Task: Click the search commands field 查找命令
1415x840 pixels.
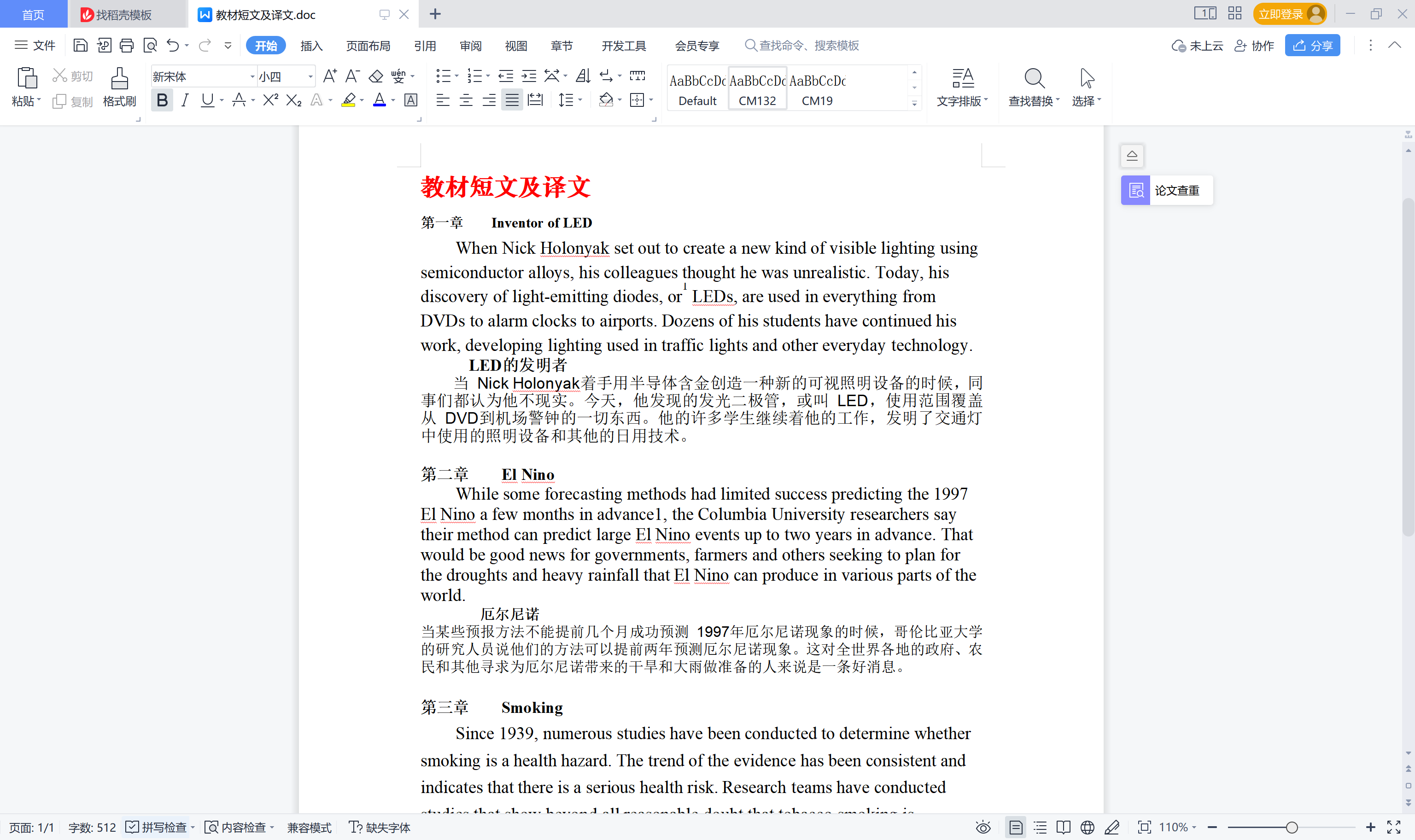Action: tap(808, 45)
